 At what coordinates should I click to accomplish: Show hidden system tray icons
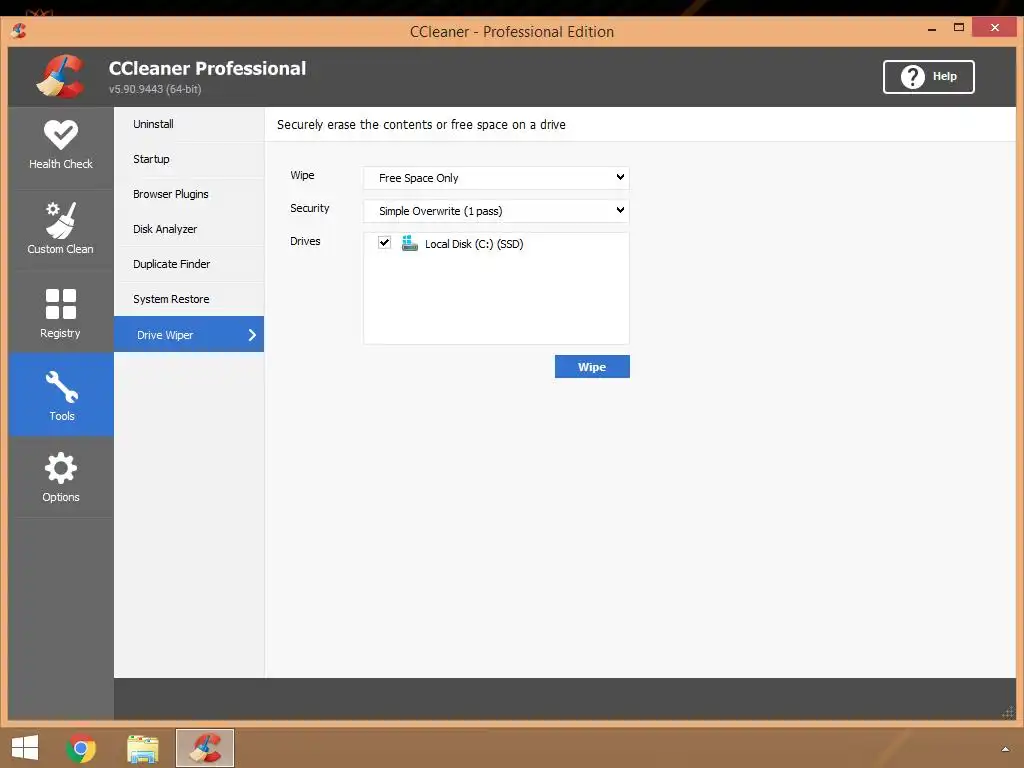click(1005, 749)
